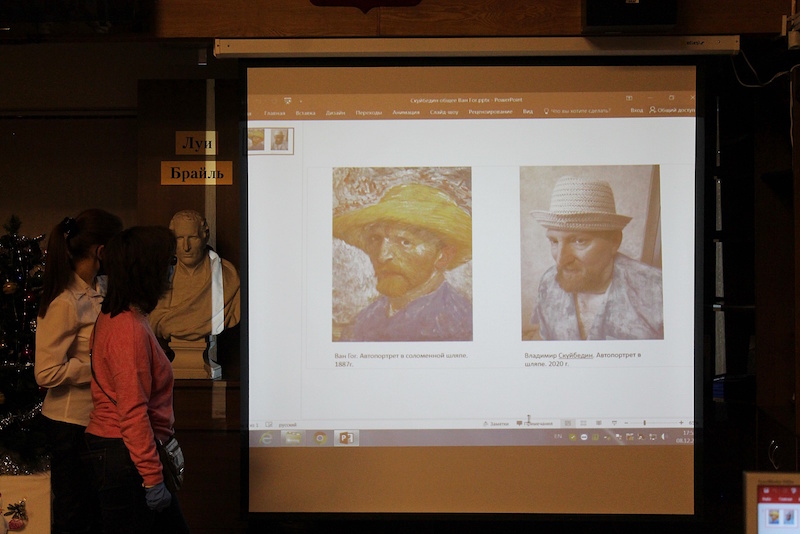Switch to Reading view in status bar
This screenshot has width=800, height=534.
click(599, 423)
